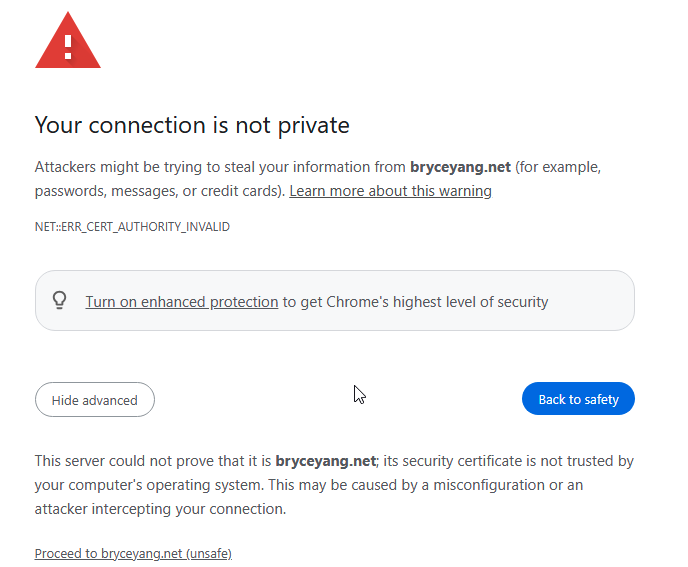Click the NET::ERR_CERT_AUTHORITY_INVALID error code
Viewport: 688px width, 567px height.
pyautogui.click(x=132, y=227)
